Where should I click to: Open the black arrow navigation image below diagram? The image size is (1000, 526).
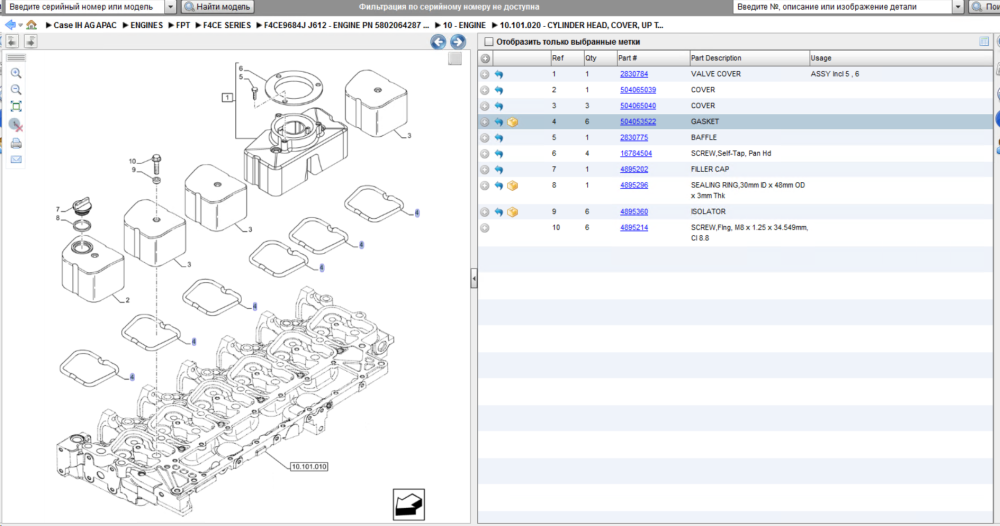click(409, 504)
